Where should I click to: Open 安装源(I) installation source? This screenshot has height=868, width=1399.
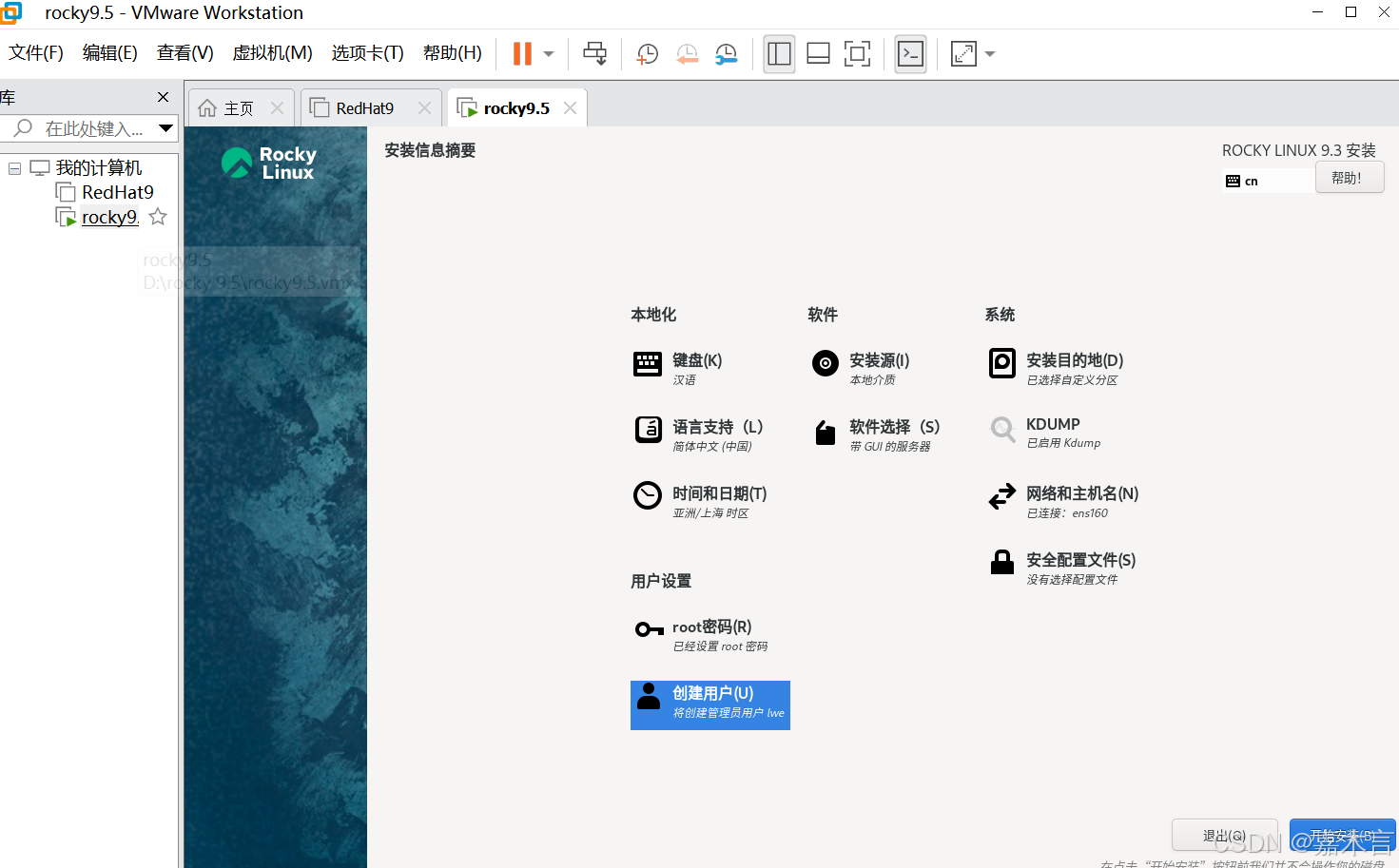[861, 367]
